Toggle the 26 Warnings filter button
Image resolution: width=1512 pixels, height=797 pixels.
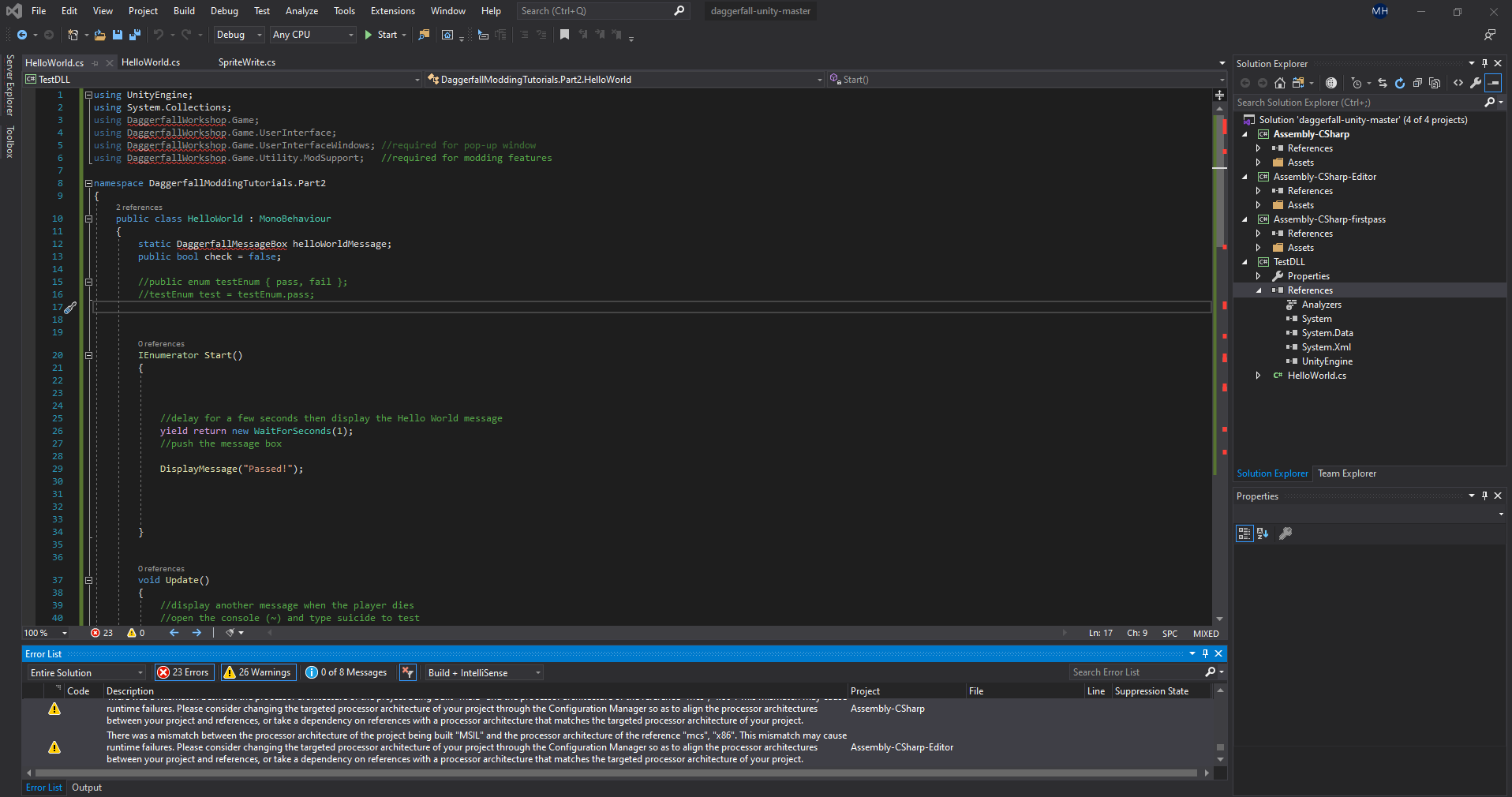pyautogui.click(x=258, y=672)
